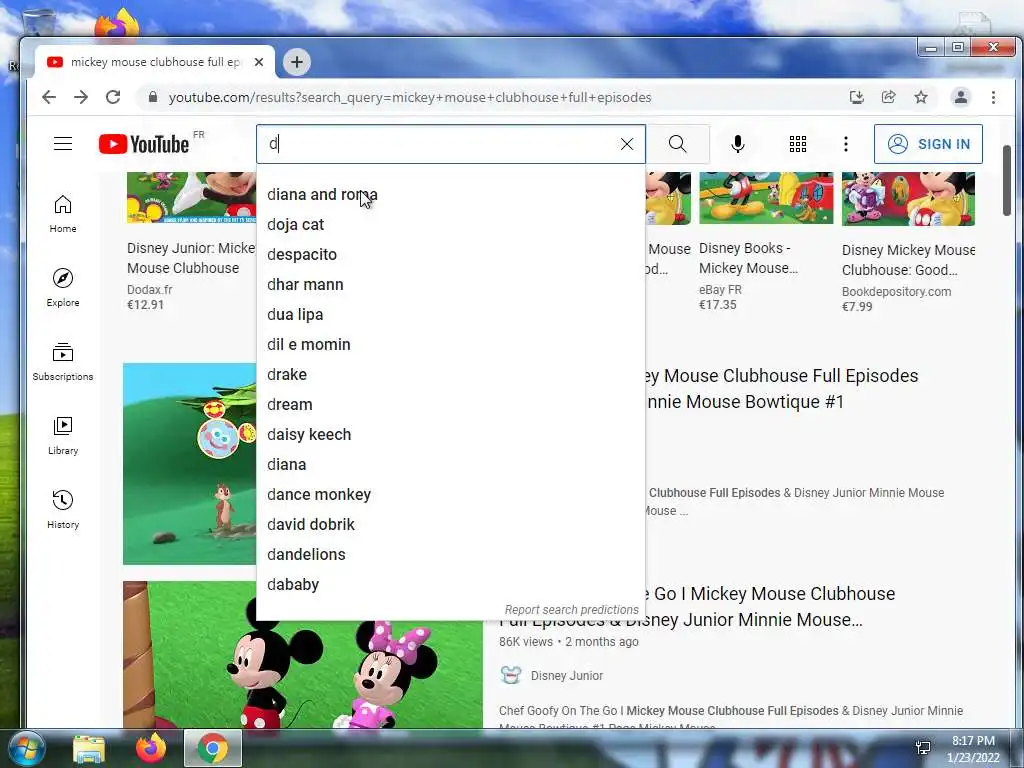Open the Minnie Mouse Bowtique #1 video thumbnail
This screenshot has width=1024, height=768.
pos(189,464)
